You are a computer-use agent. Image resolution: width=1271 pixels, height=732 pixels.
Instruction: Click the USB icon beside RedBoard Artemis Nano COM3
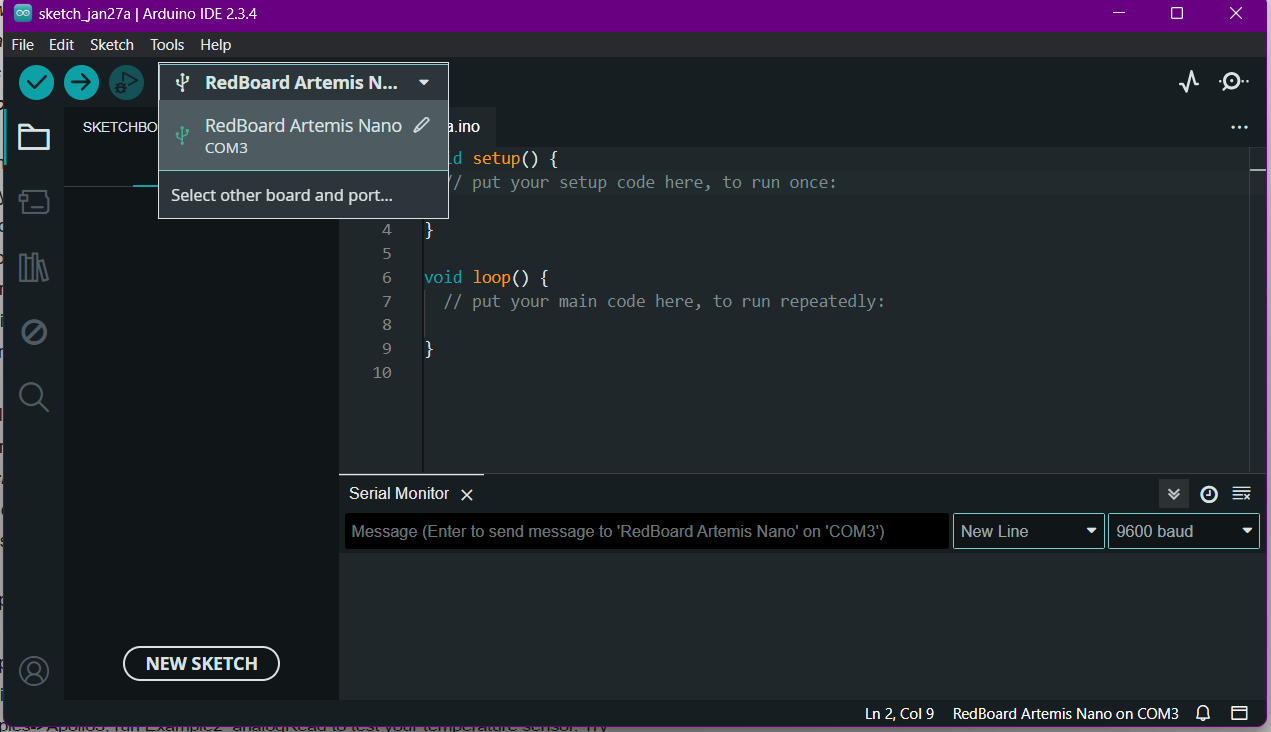pos(182,135)
